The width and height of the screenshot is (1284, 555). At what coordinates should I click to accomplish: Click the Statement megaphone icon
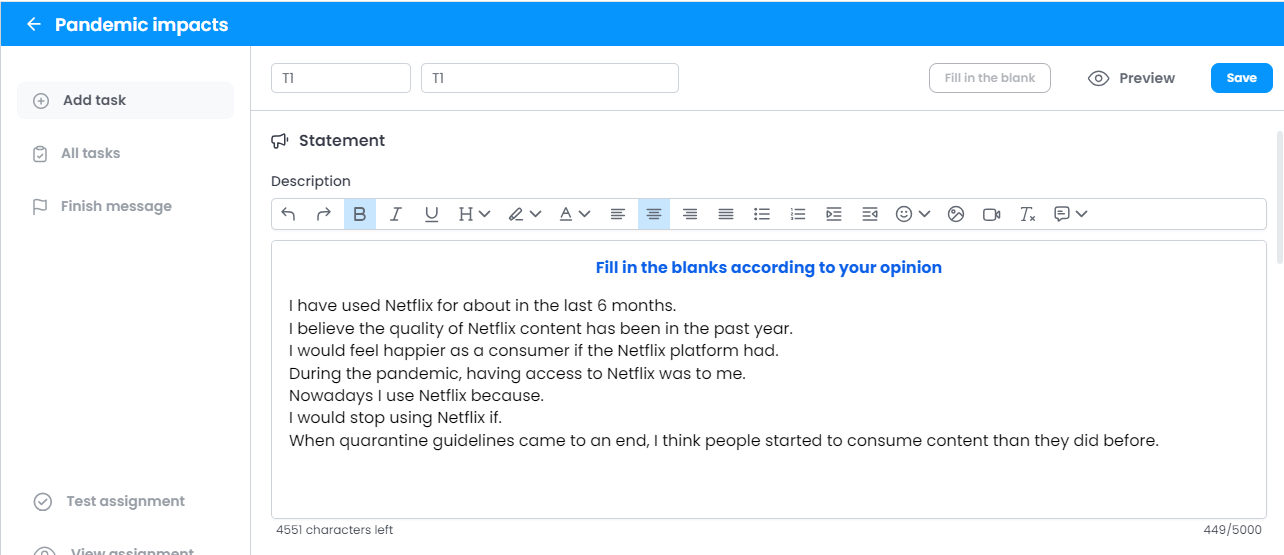[280, 141]
